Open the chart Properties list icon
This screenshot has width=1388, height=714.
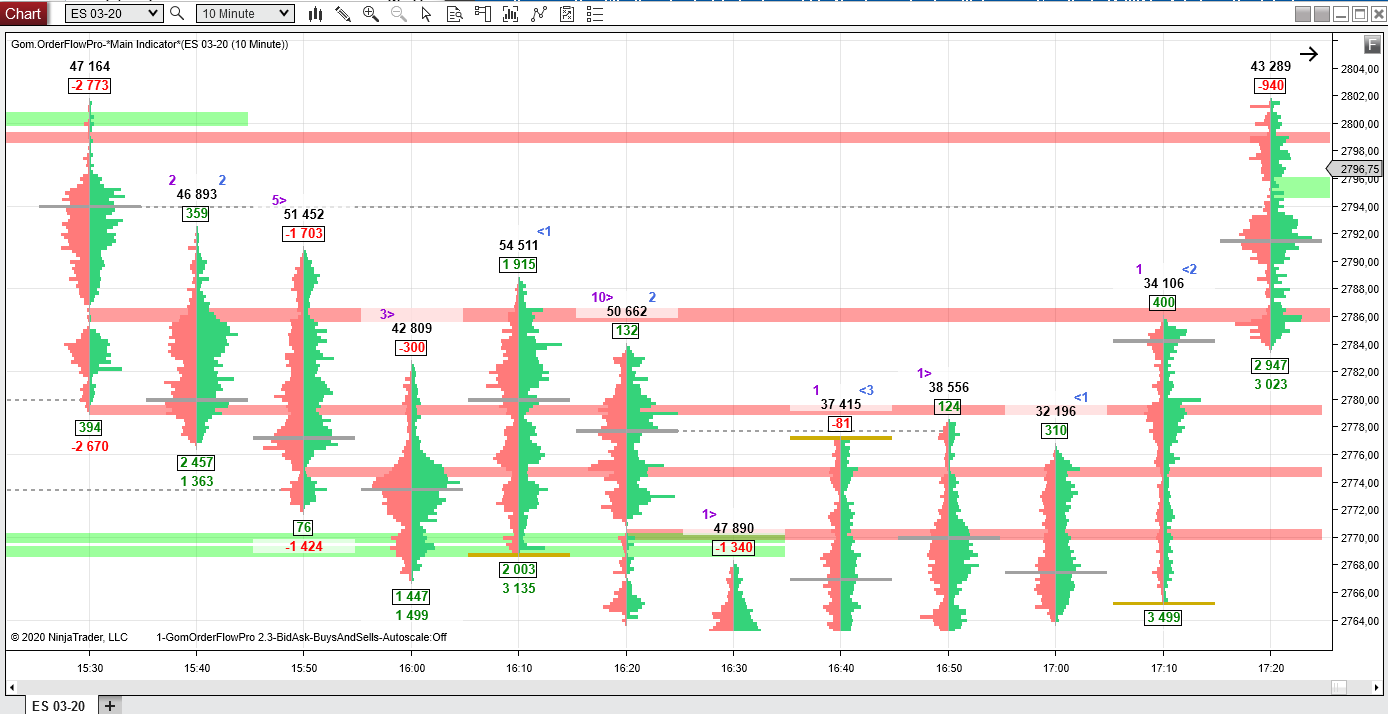[x=595, y=14]
